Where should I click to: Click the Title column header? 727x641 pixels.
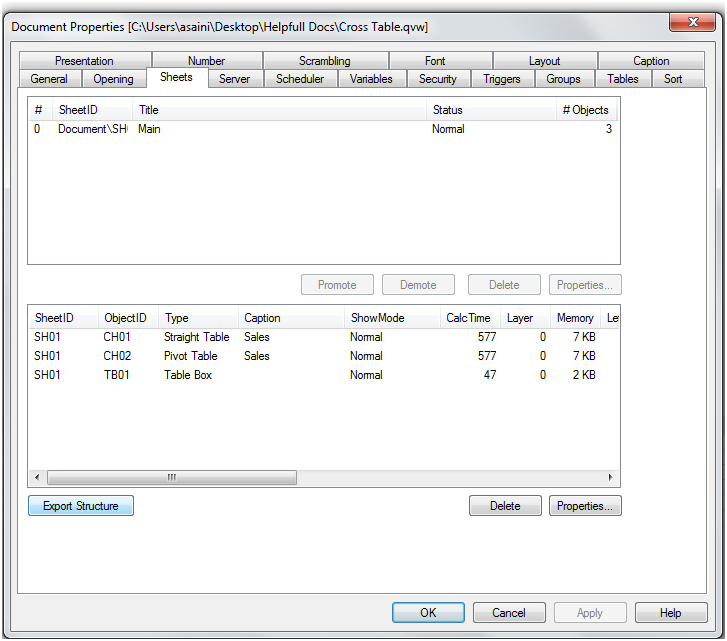279,110
